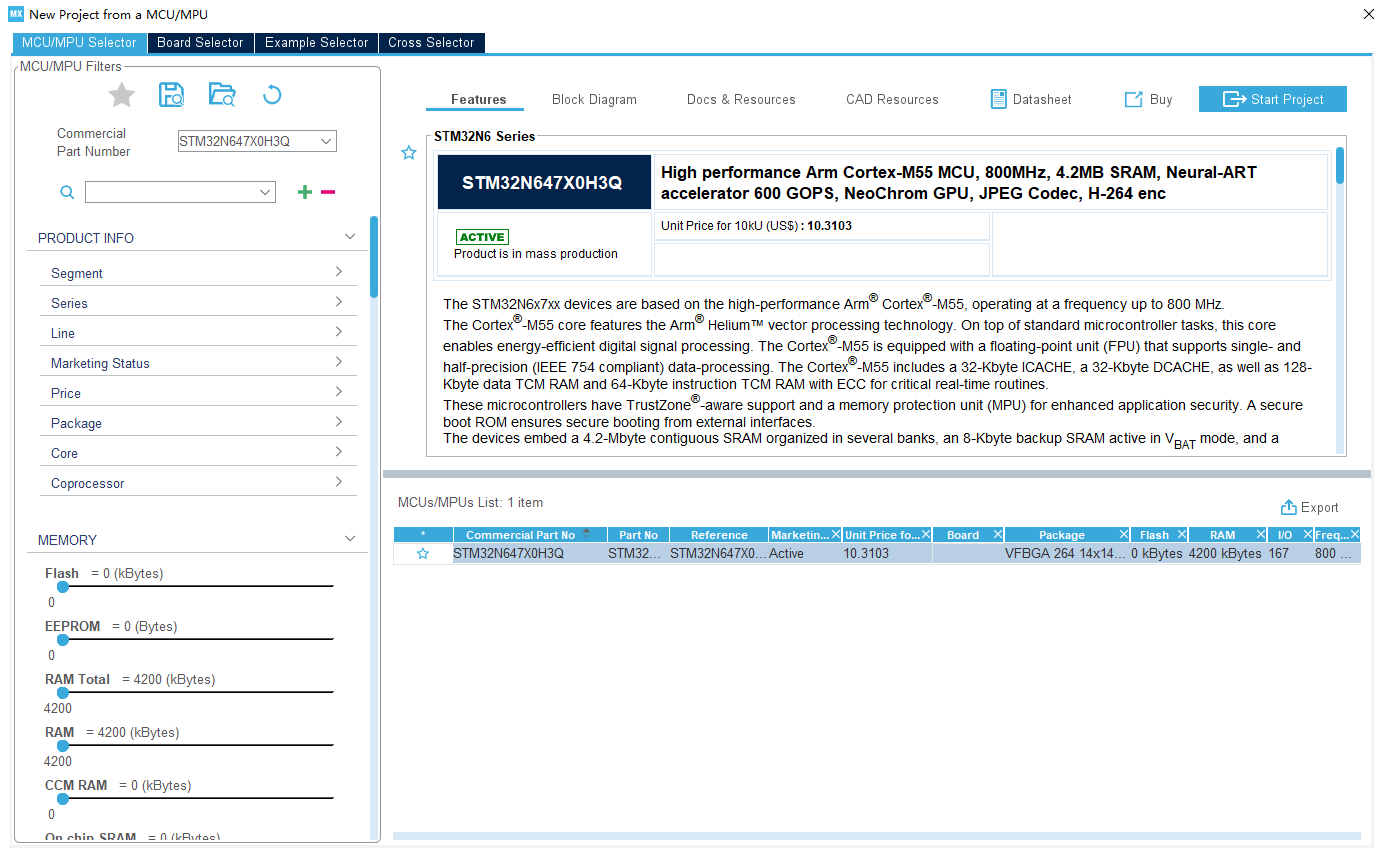
Task: Open the Example Selector tab
Action: 317,43
